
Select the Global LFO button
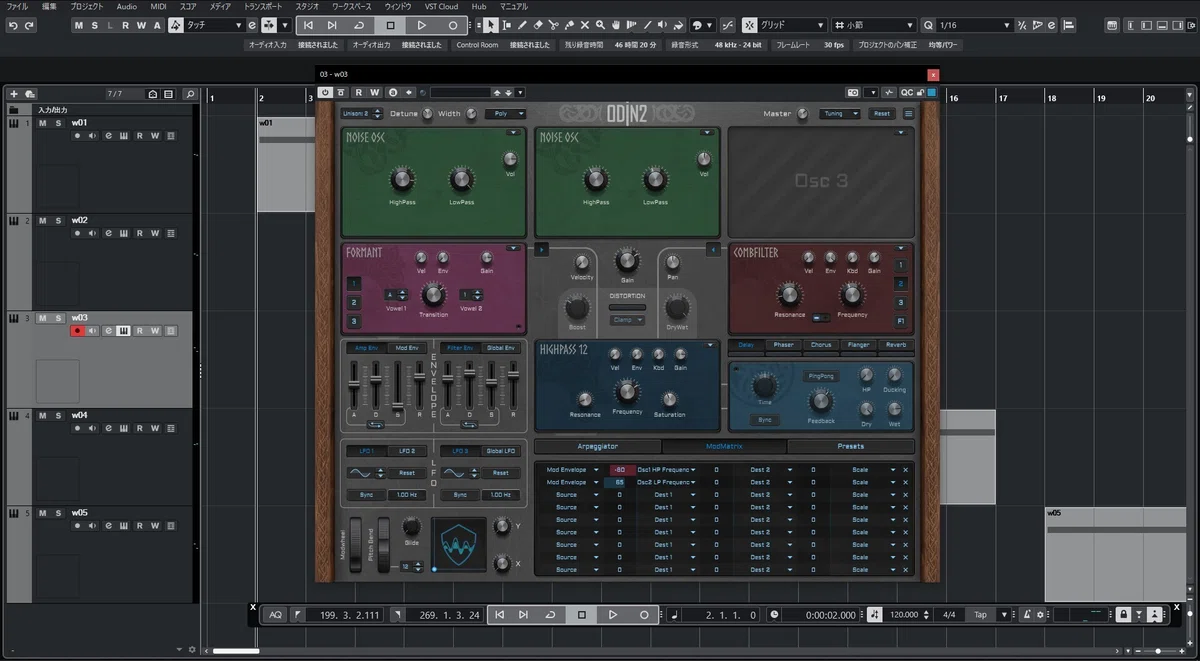pyautogui.click(x=500, y=451)
